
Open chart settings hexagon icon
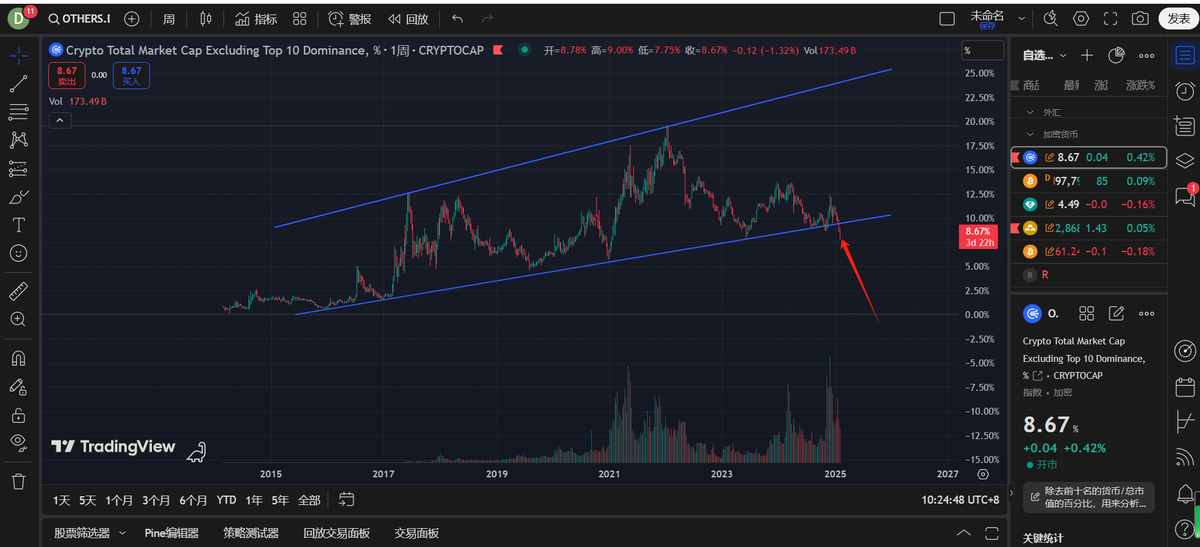point(1081,19)
